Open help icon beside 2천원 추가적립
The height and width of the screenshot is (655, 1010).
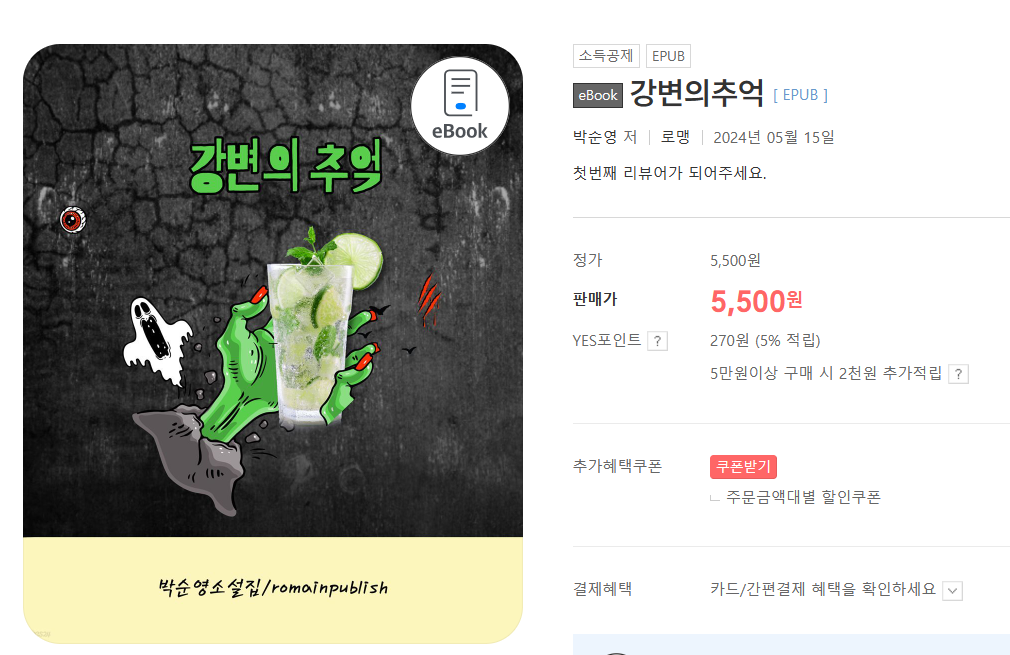tap(958, 374)
